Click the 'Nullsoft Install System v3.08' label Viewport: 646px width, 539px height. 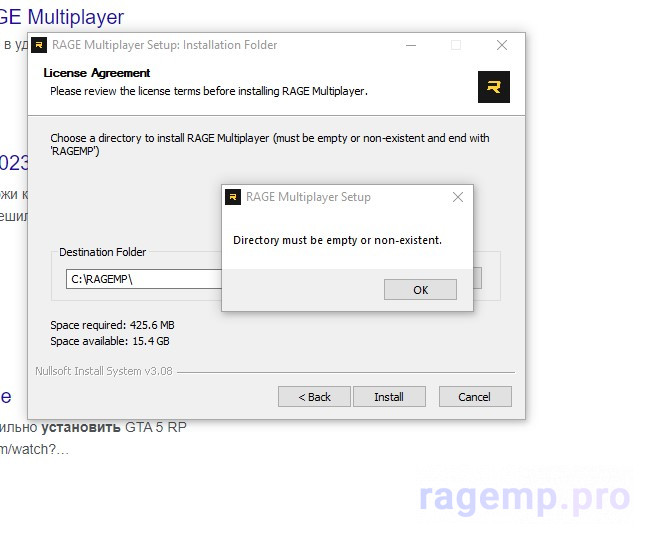(104, 371)
